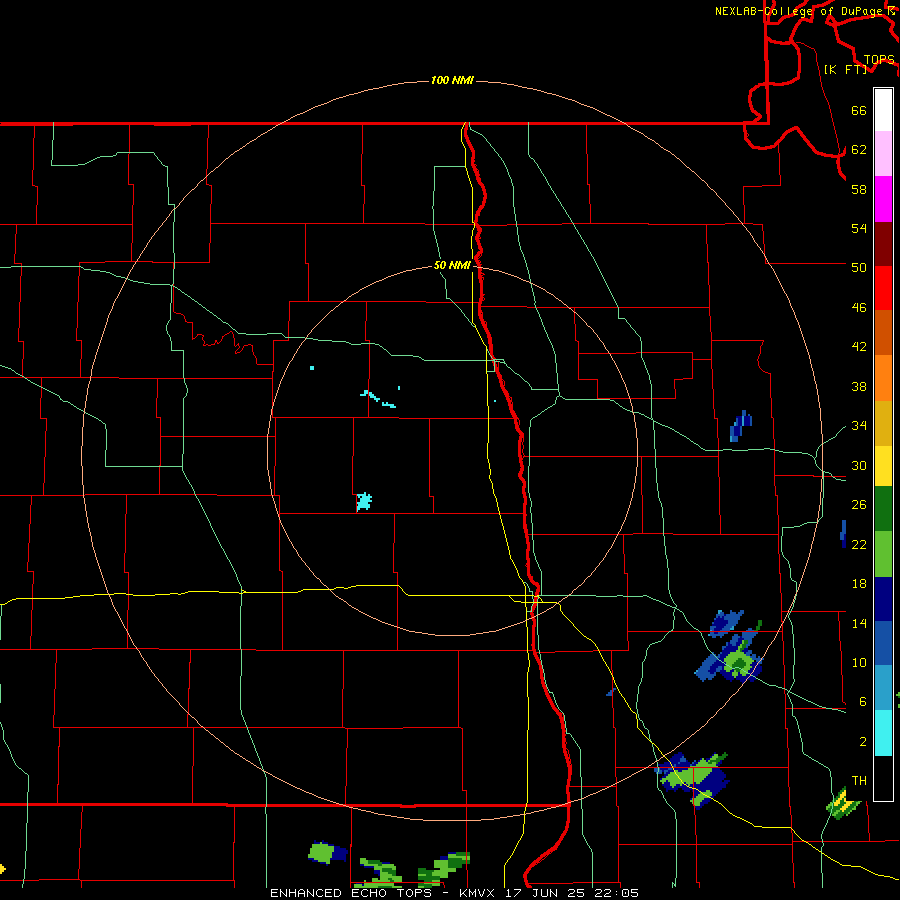Select the bright red legend segment
The image size is (900, 900).
pos(883,288)
